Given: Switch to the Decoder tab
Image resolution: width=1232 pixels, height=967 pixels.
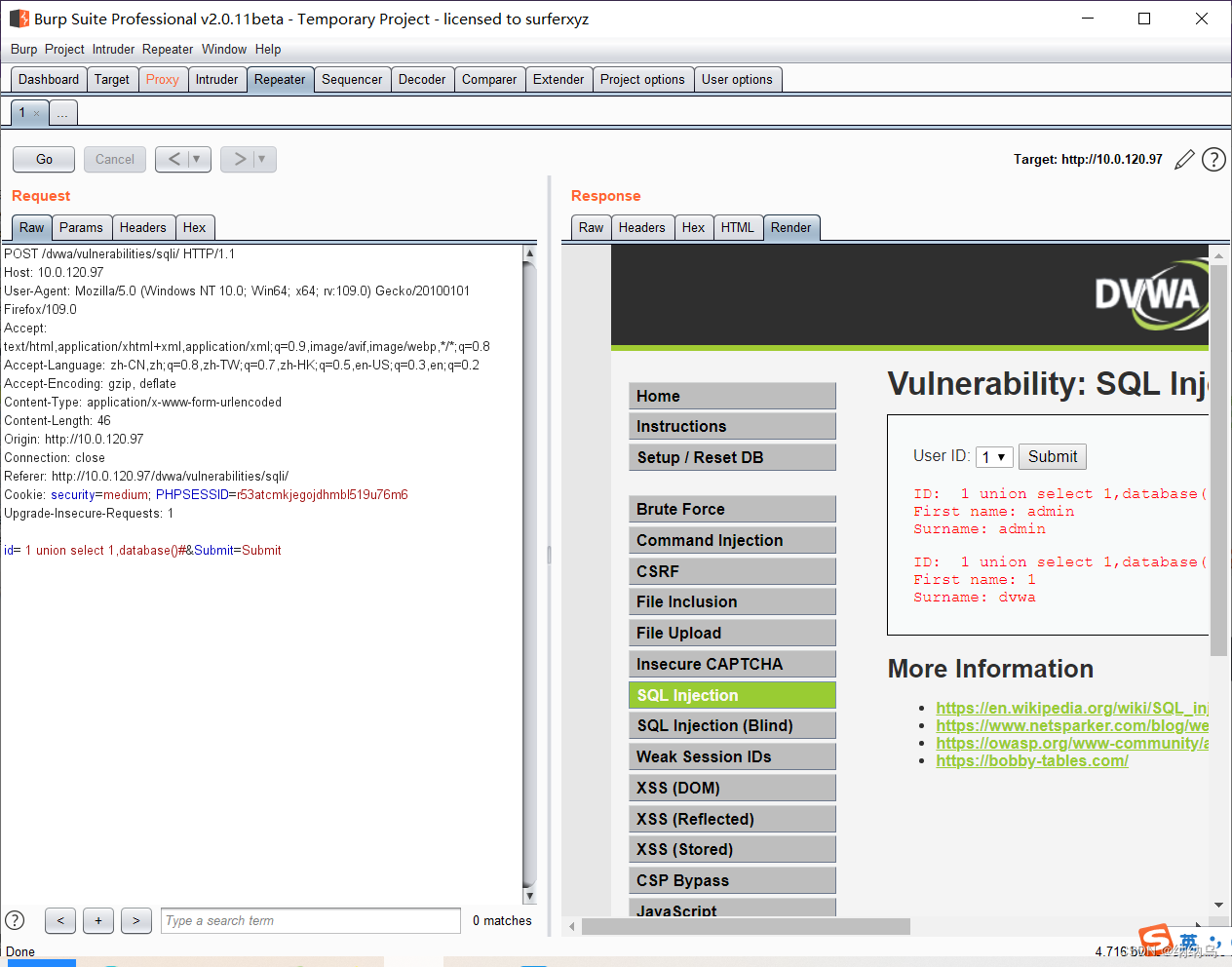Looking at the screenshot, I should pyautogui.click(x=422, y=80).
